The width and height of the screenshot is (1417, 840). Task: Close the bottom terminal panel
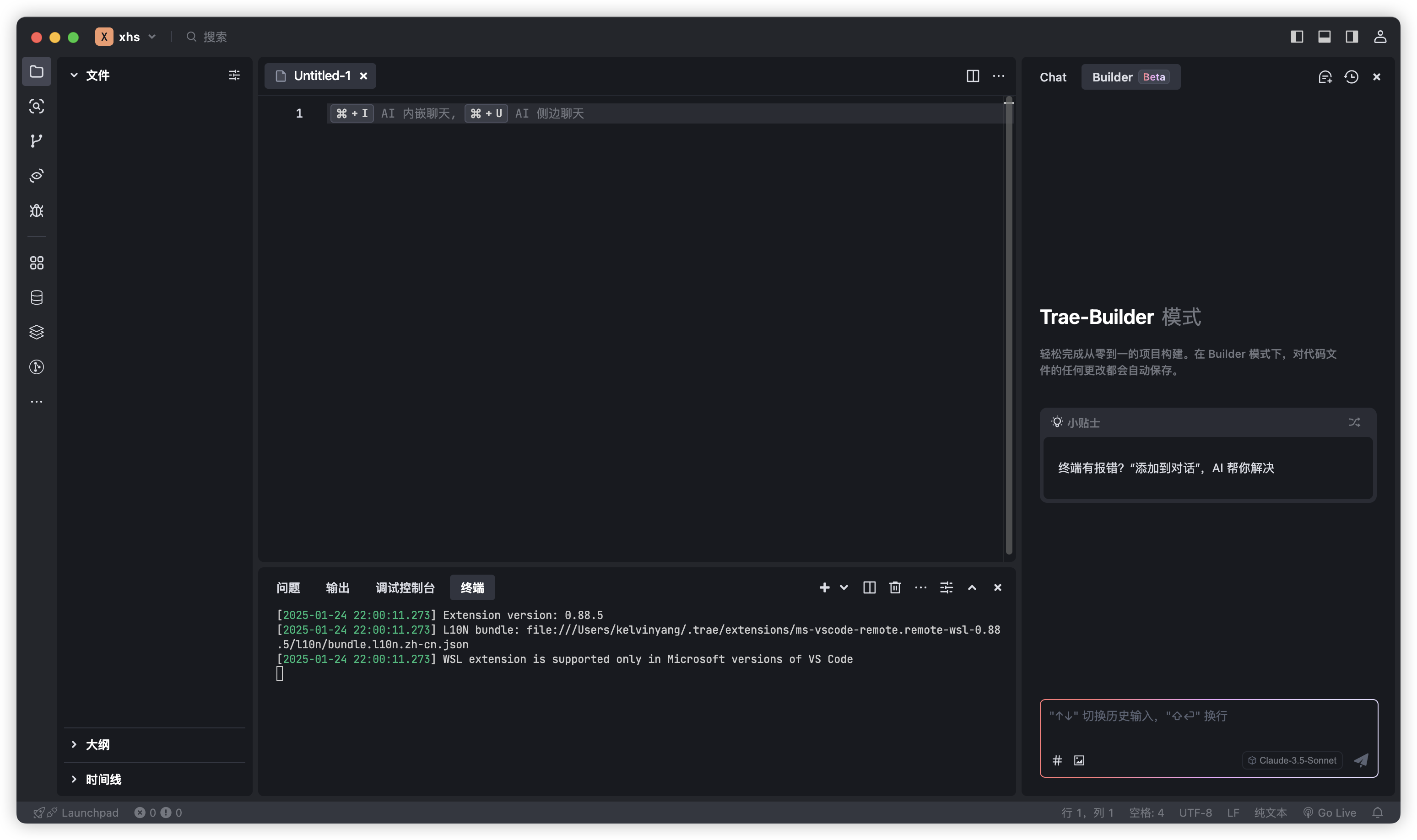[x=997, y=587]
